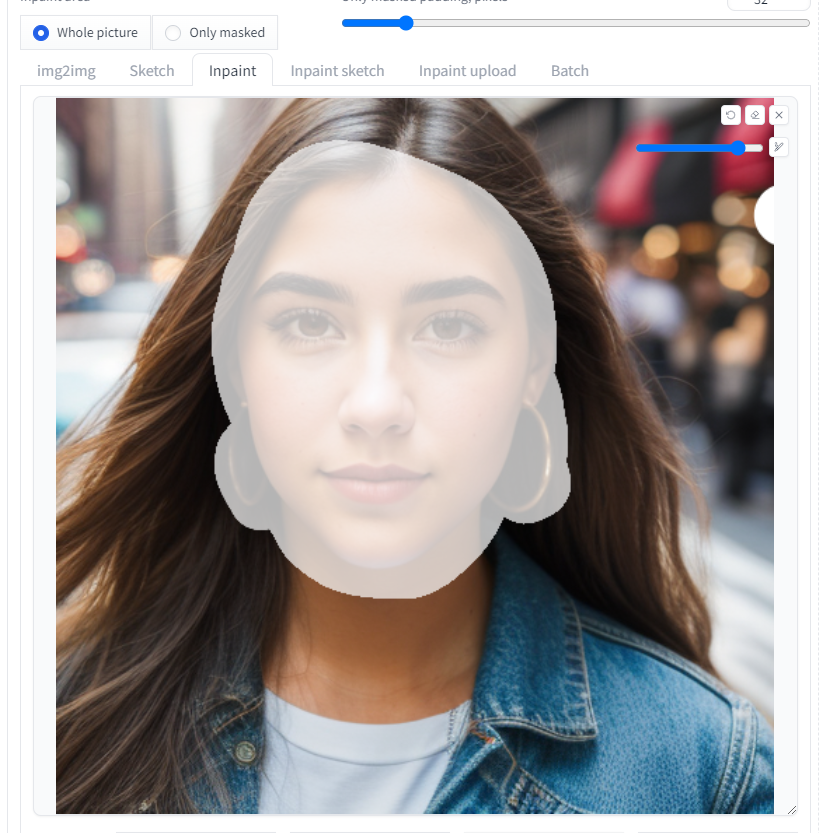Click the brush size slider handle

pyautogui.click(x=738, y=148)
